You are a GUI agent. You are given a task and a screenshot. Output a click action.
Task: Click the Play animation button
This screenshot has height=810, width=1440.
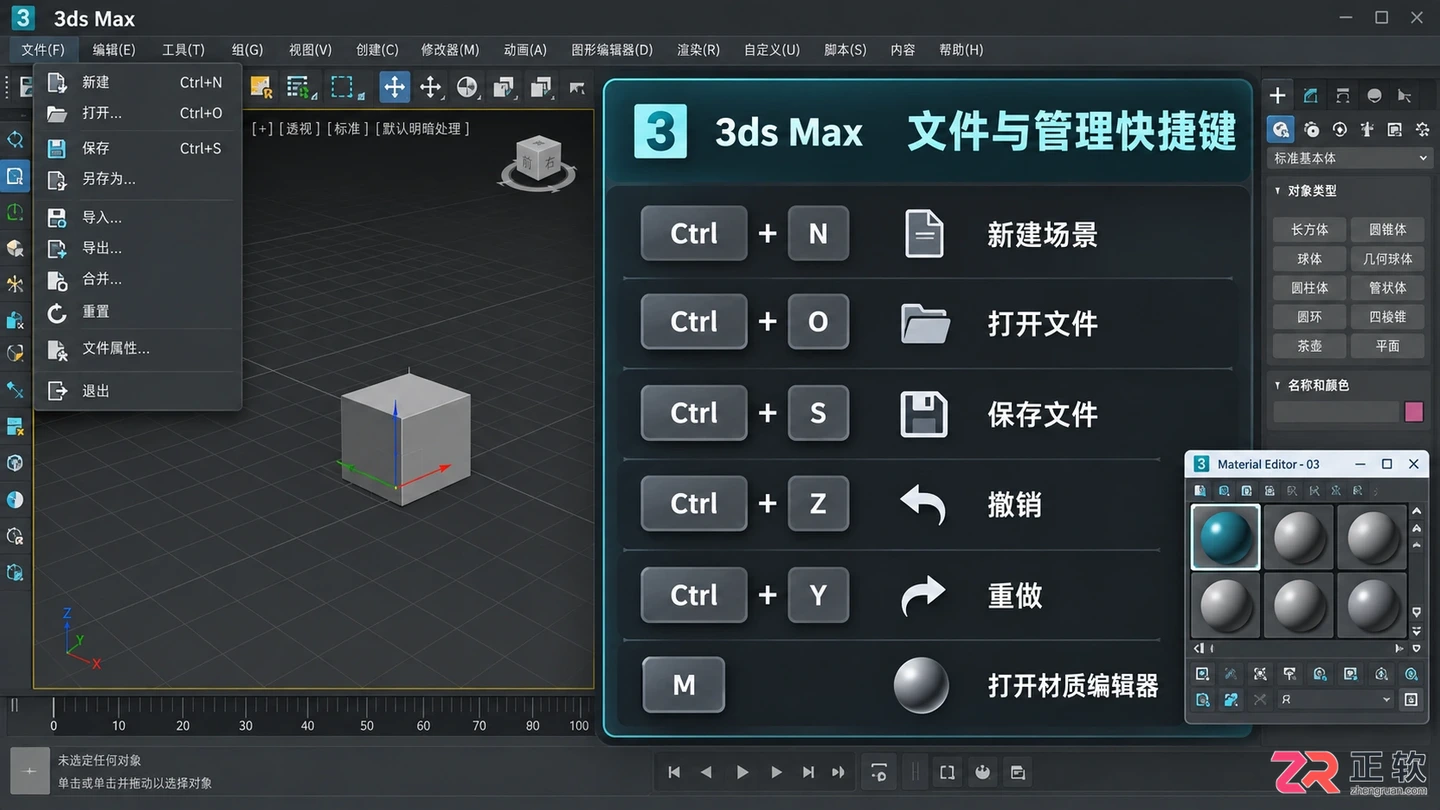(742, 772)
